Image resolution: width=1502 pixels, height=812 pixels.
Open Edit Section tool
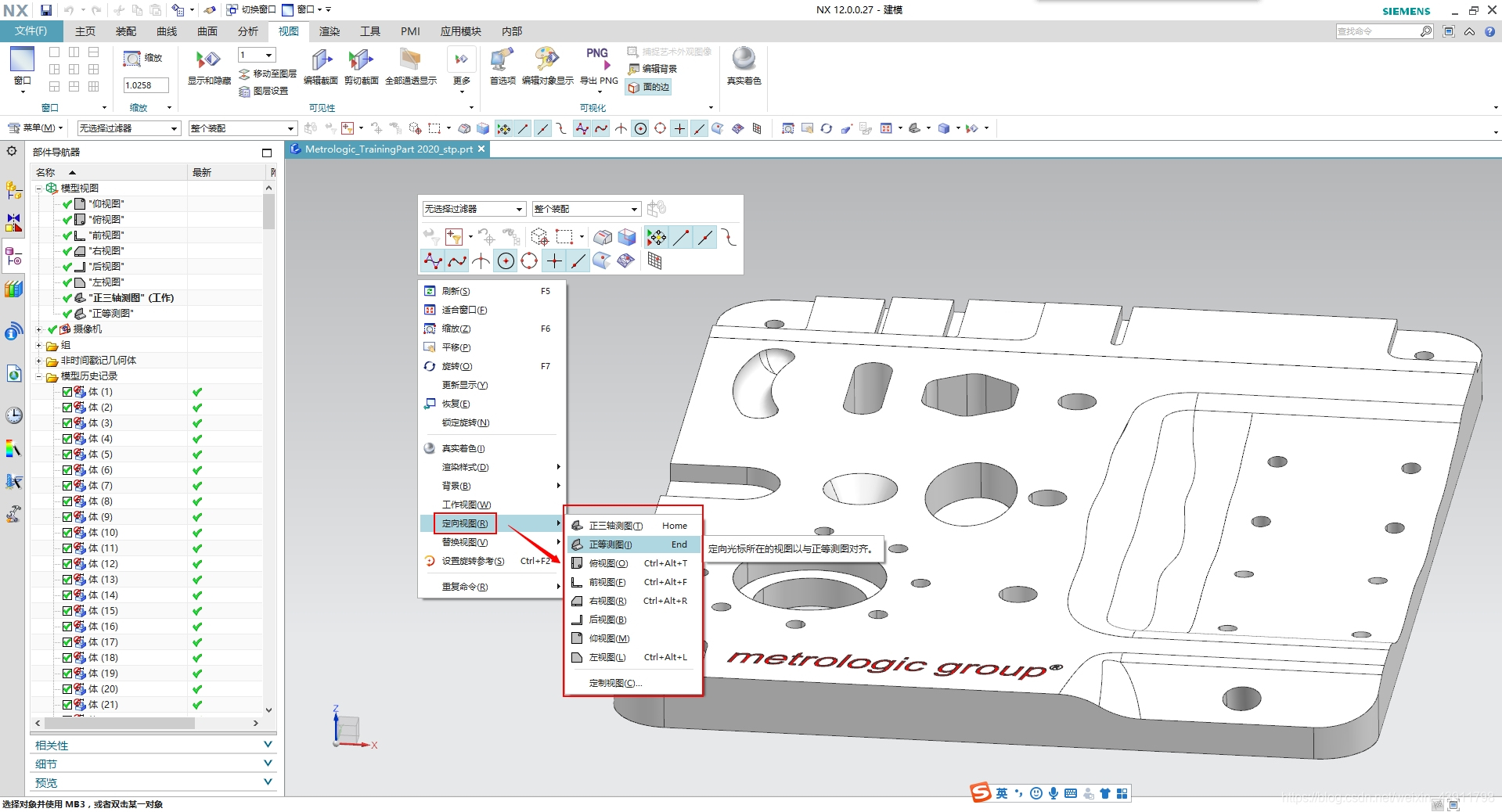(x=320, y=66)
